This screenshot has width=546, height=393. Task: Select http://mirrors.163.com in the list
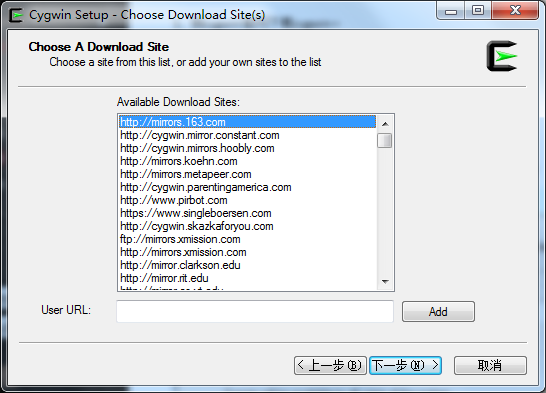click(247, 122)
